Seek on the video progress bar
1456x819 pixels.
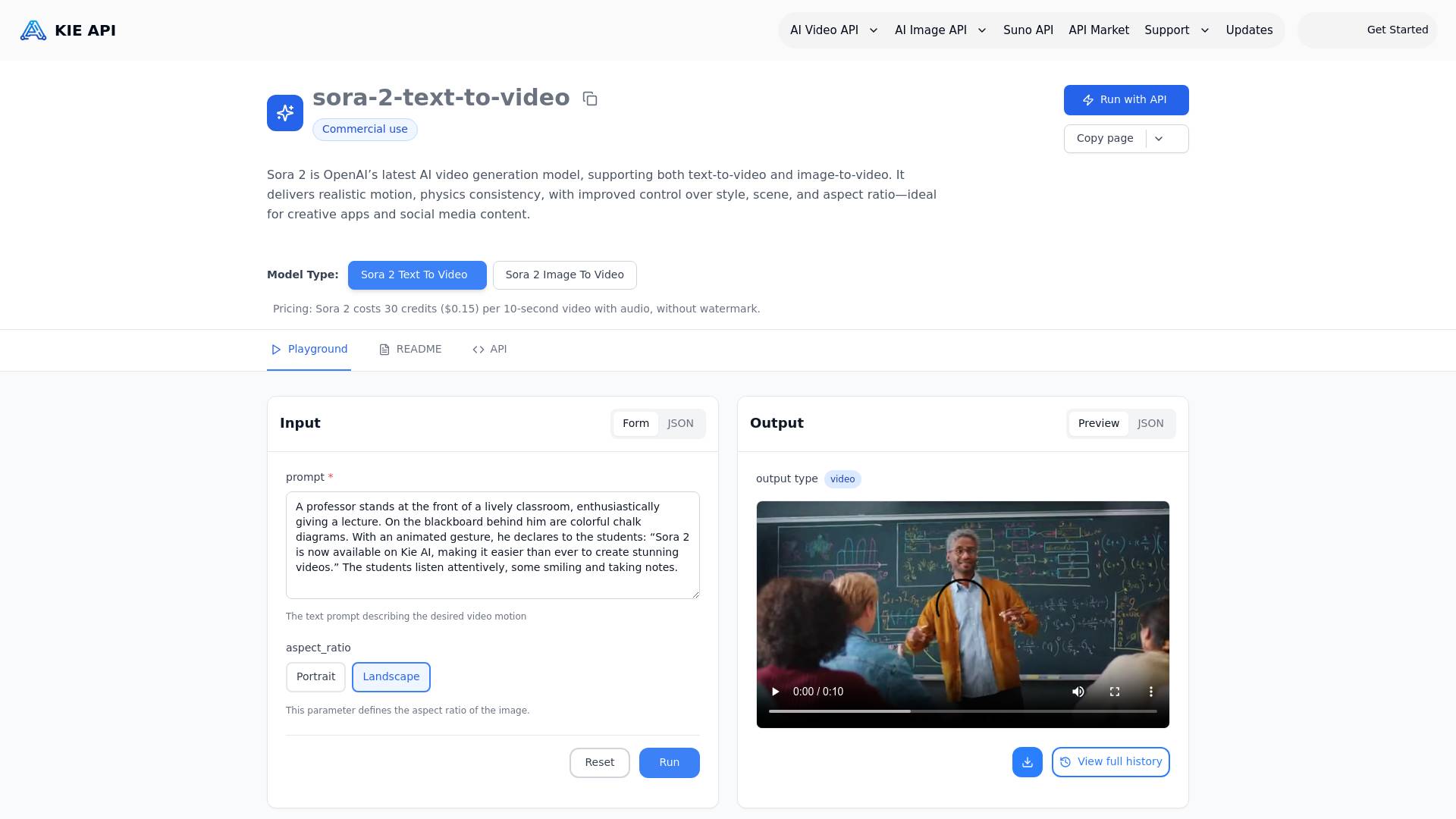tap(962, 711)
